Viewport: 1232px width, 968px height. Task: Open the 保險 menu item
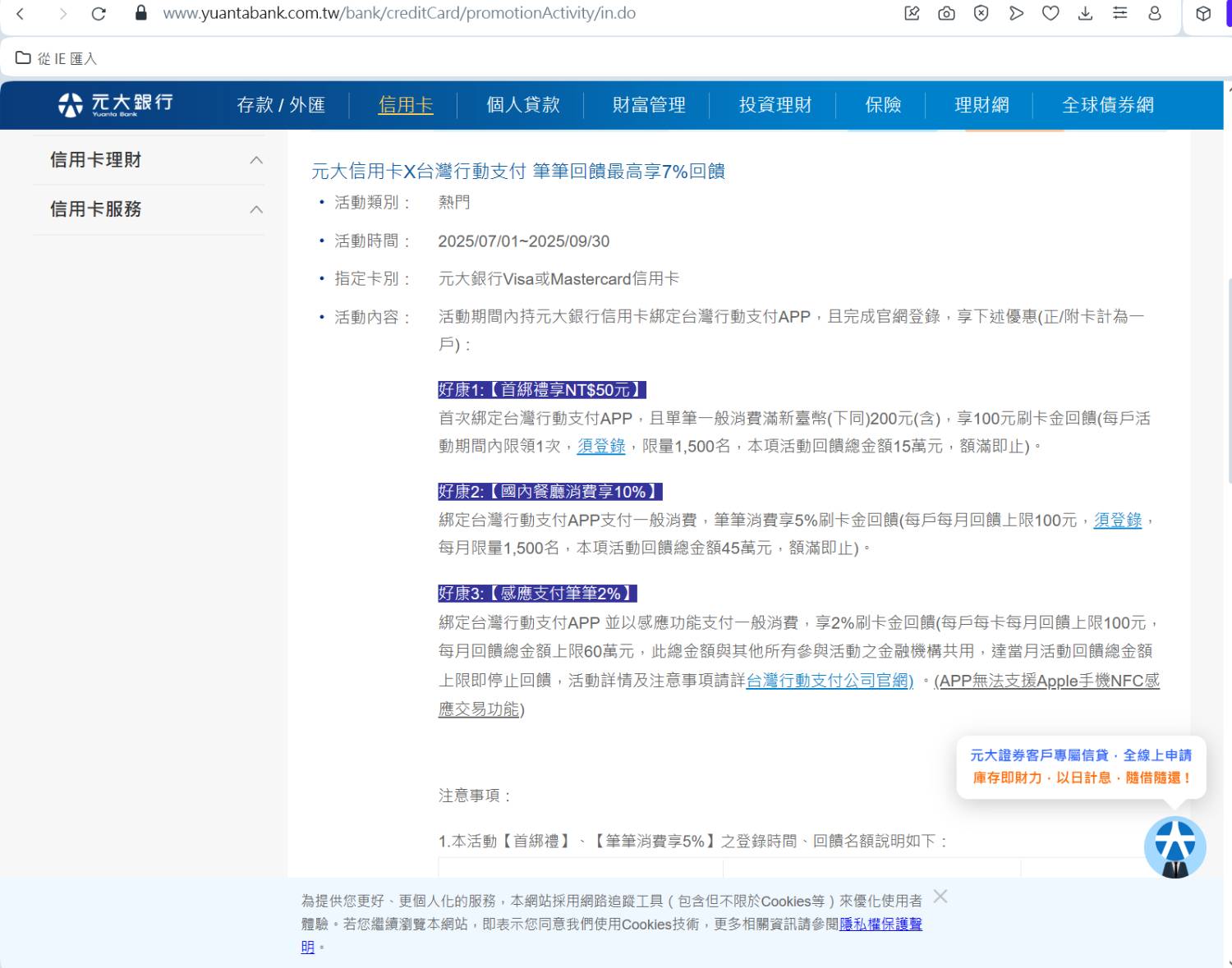coord(883,105)
